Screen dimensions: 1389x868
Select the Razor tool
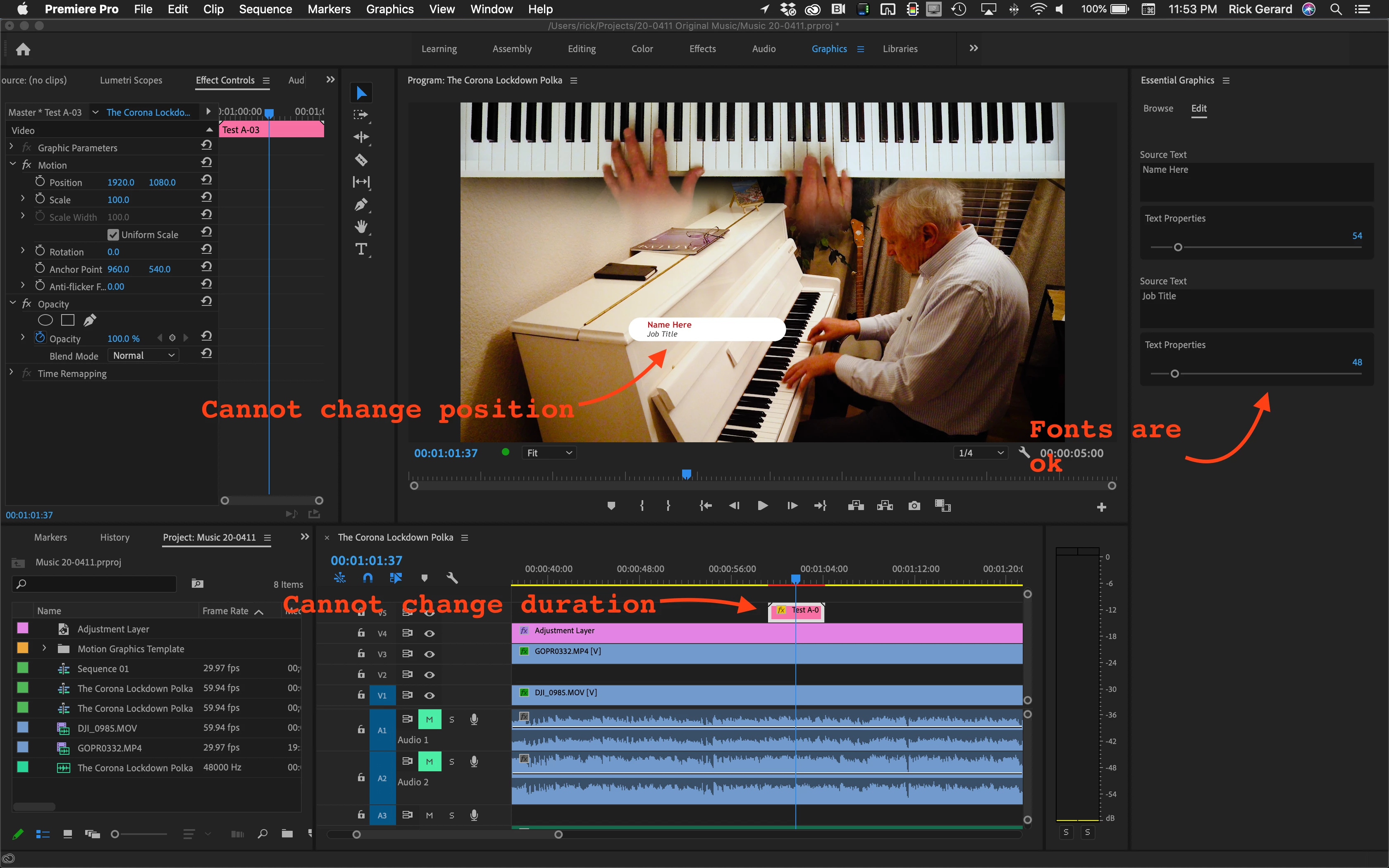click(x=361, y=160)
